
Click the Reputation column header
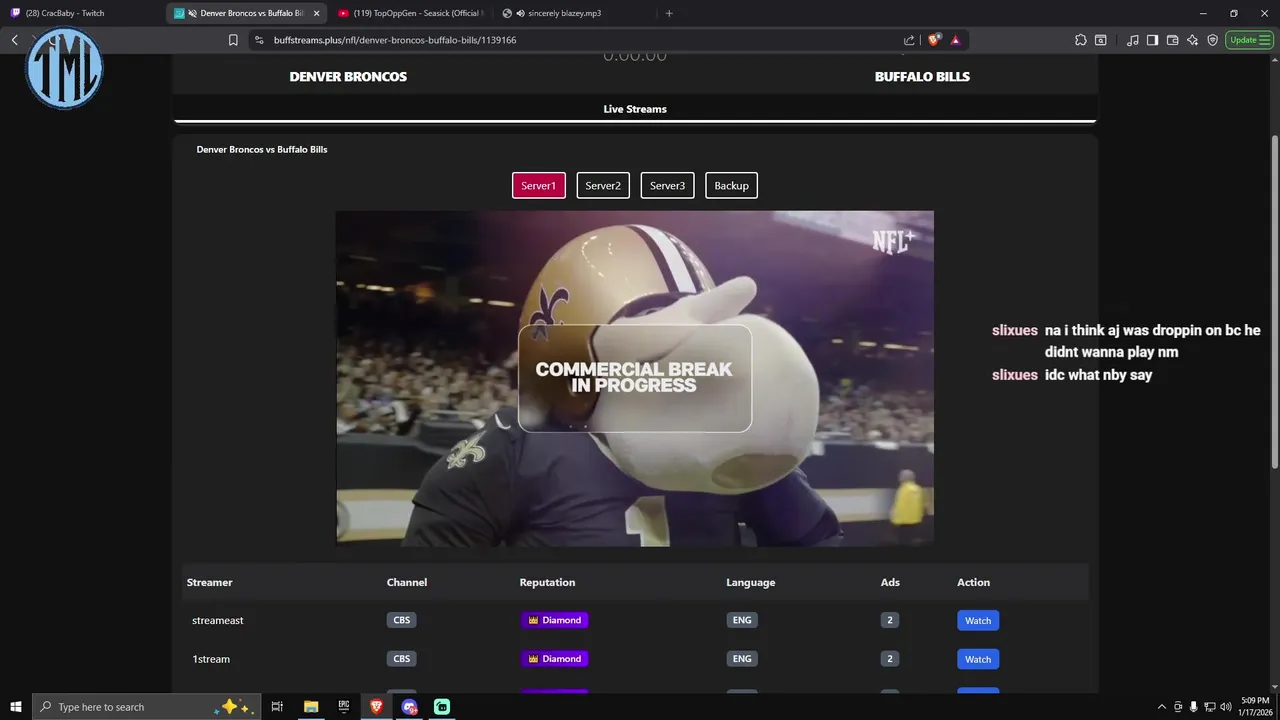click(547, 582)
